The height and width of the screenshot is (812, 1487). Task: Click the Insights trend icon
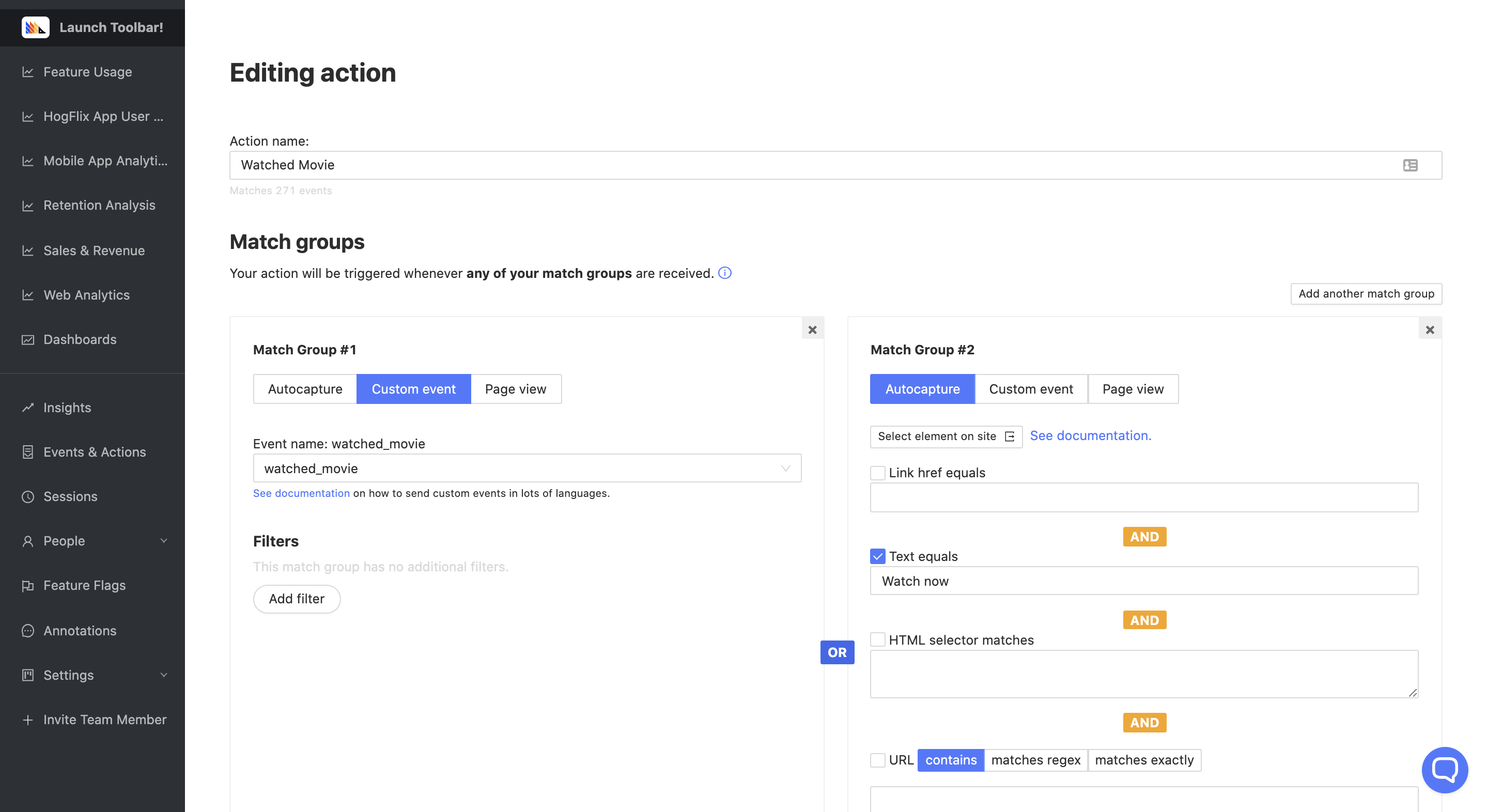(x=28, y=408)
